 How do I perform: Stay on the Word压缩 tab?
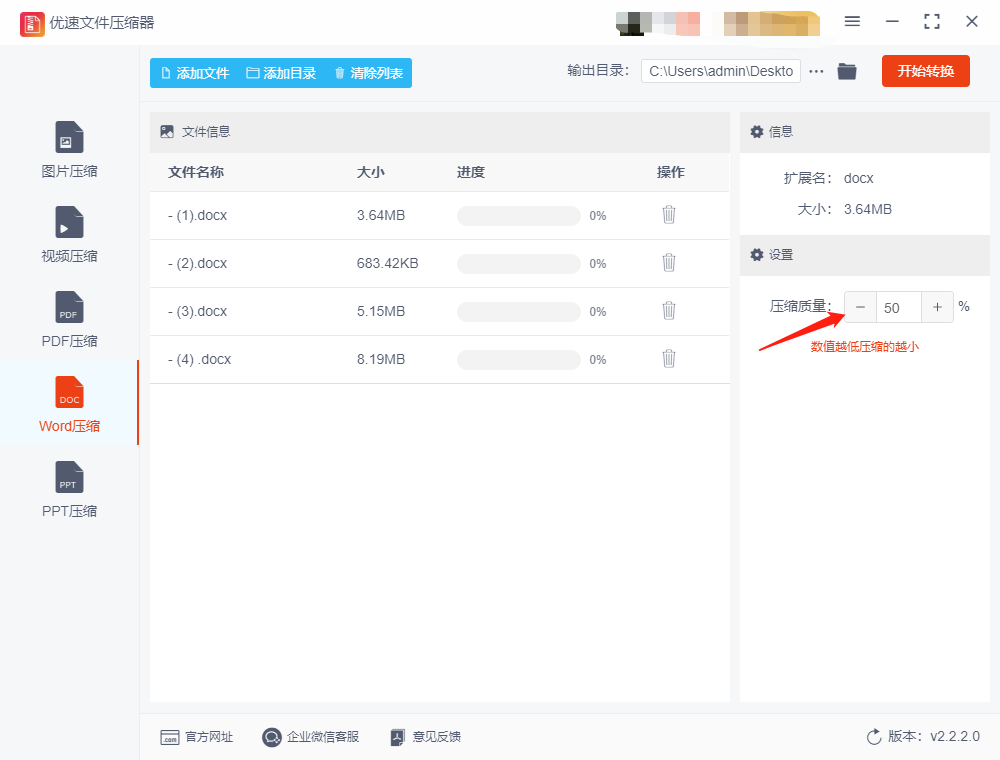[69, 404]
